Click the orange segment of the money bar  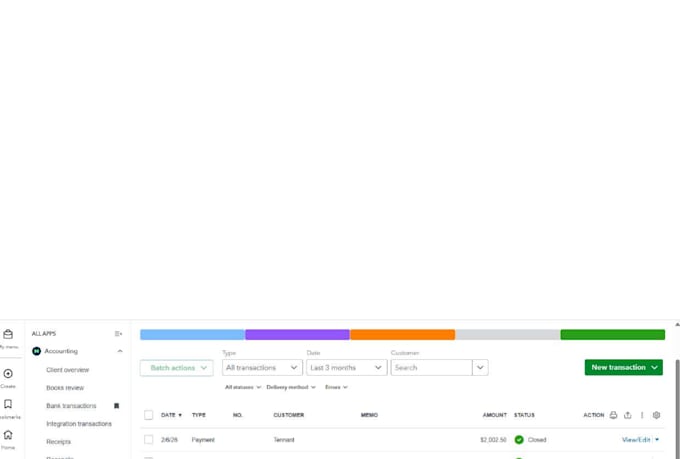pyautogui.click(x=402, y=334)
